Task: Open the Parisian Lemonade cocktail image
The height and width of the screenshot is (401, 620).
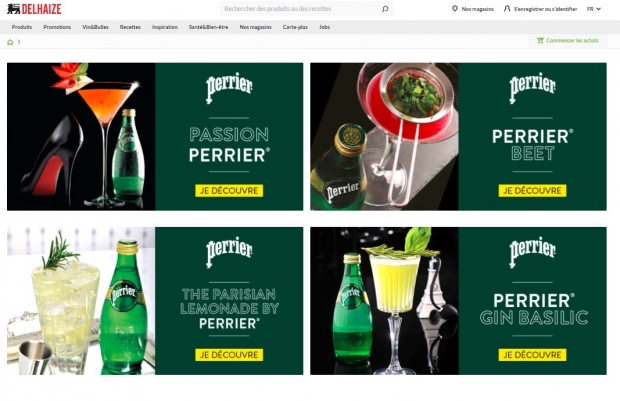Action: [81, 301]
